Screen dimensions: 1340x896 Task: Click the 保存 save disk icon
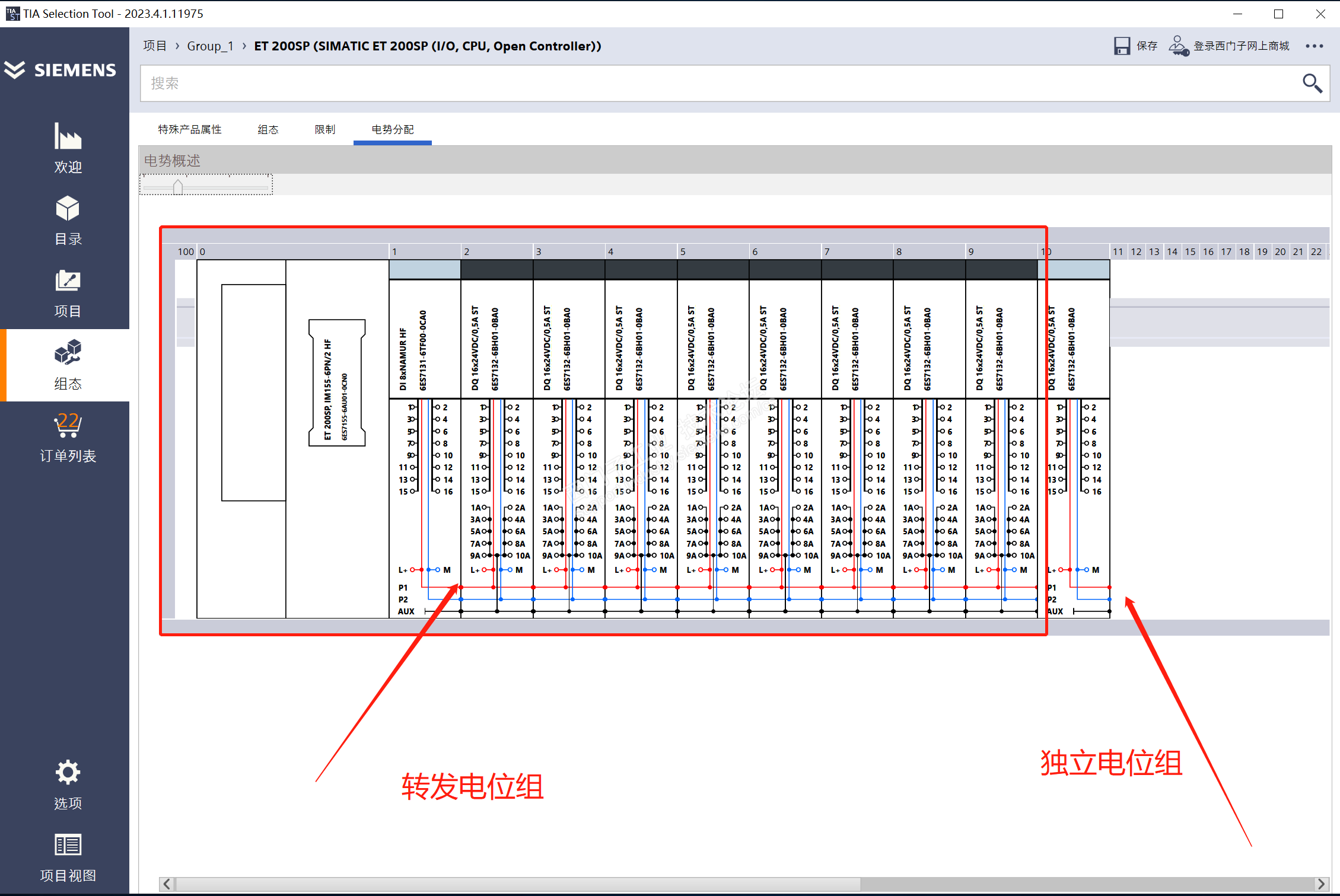[x=1121, y=46]
